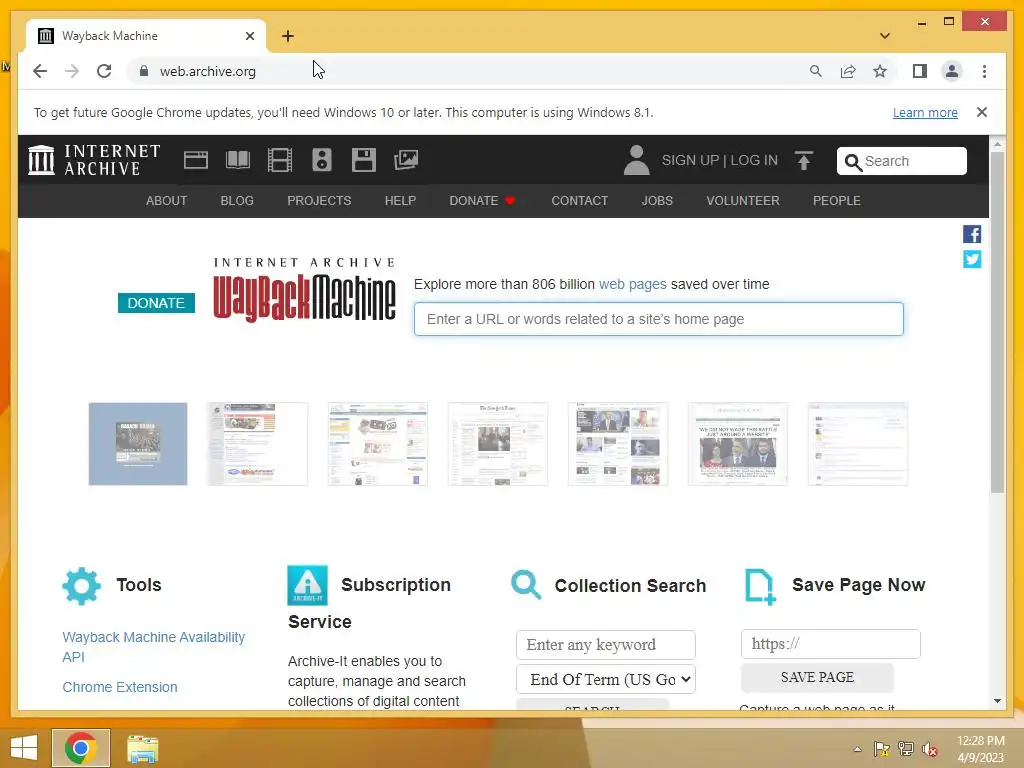Open the ABOUT menu item
This screenshot has width=1024, height=768.
coord(167,200)
